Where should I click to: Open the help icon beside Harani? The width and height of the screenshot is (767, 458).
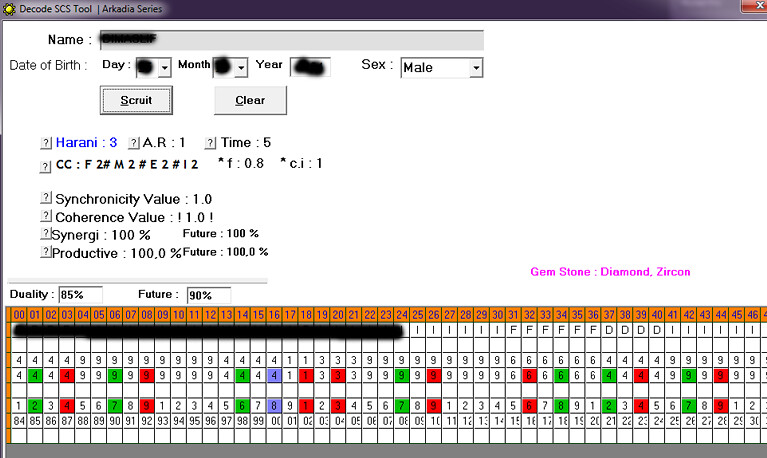coord(45,143)
